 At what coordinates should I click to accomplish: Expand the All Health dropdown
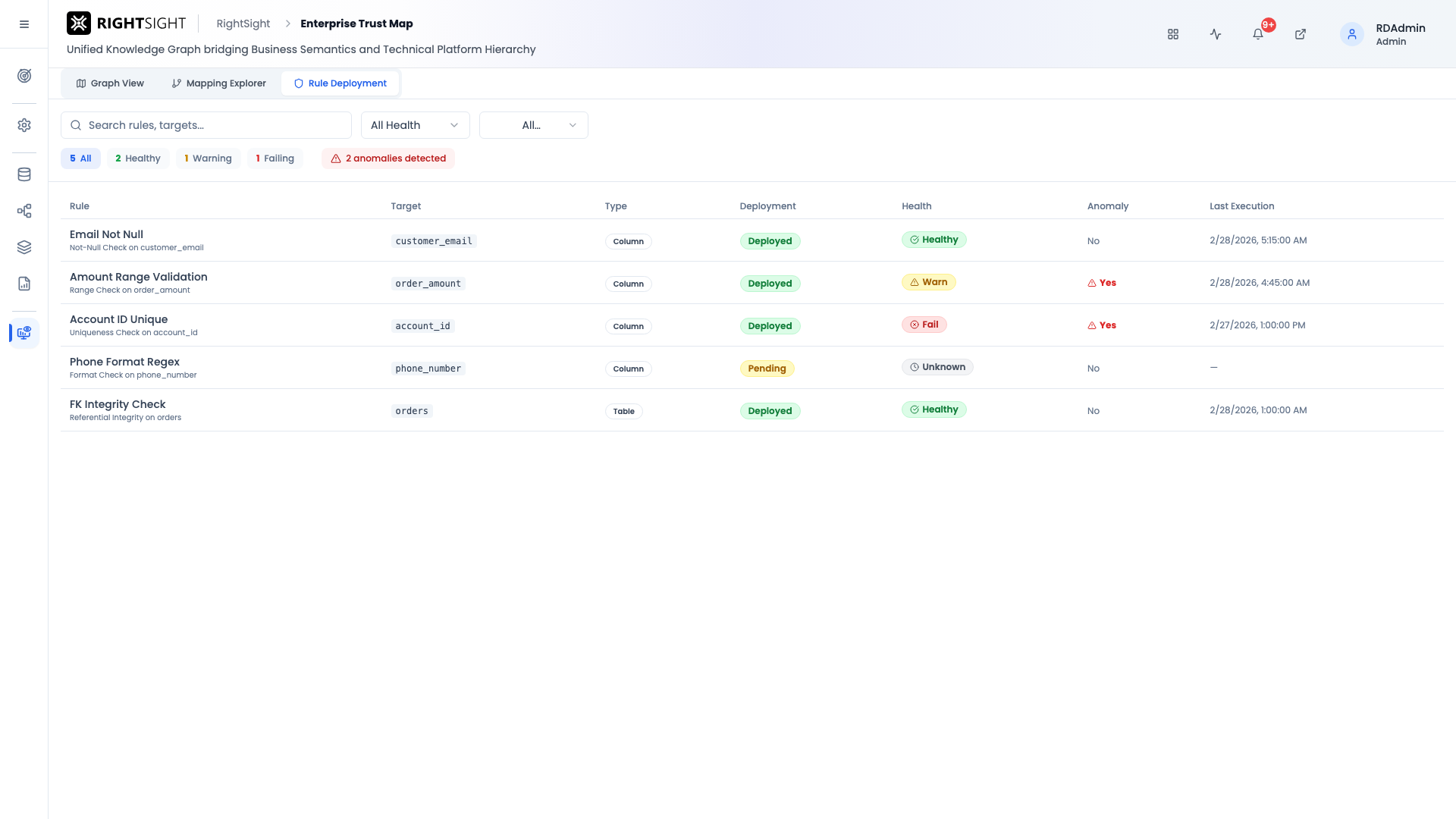click(416, 125)
